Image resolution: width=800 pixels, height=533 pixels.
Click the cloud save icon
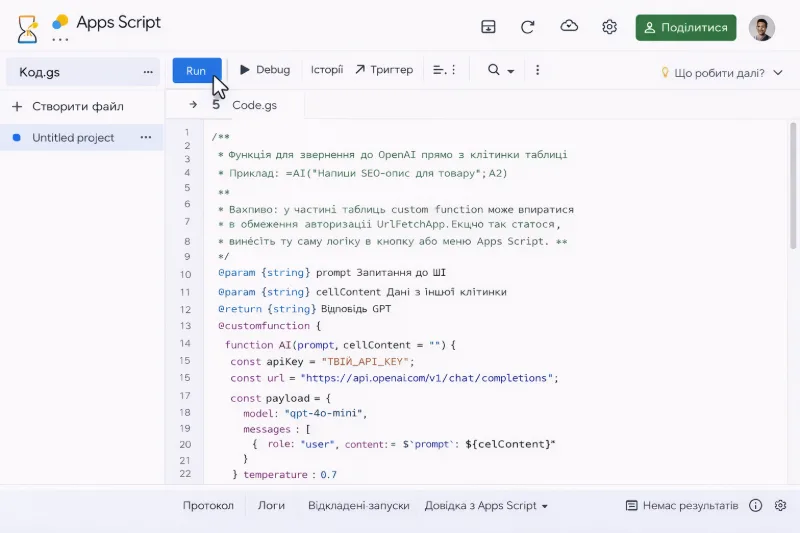click(569, 26)
